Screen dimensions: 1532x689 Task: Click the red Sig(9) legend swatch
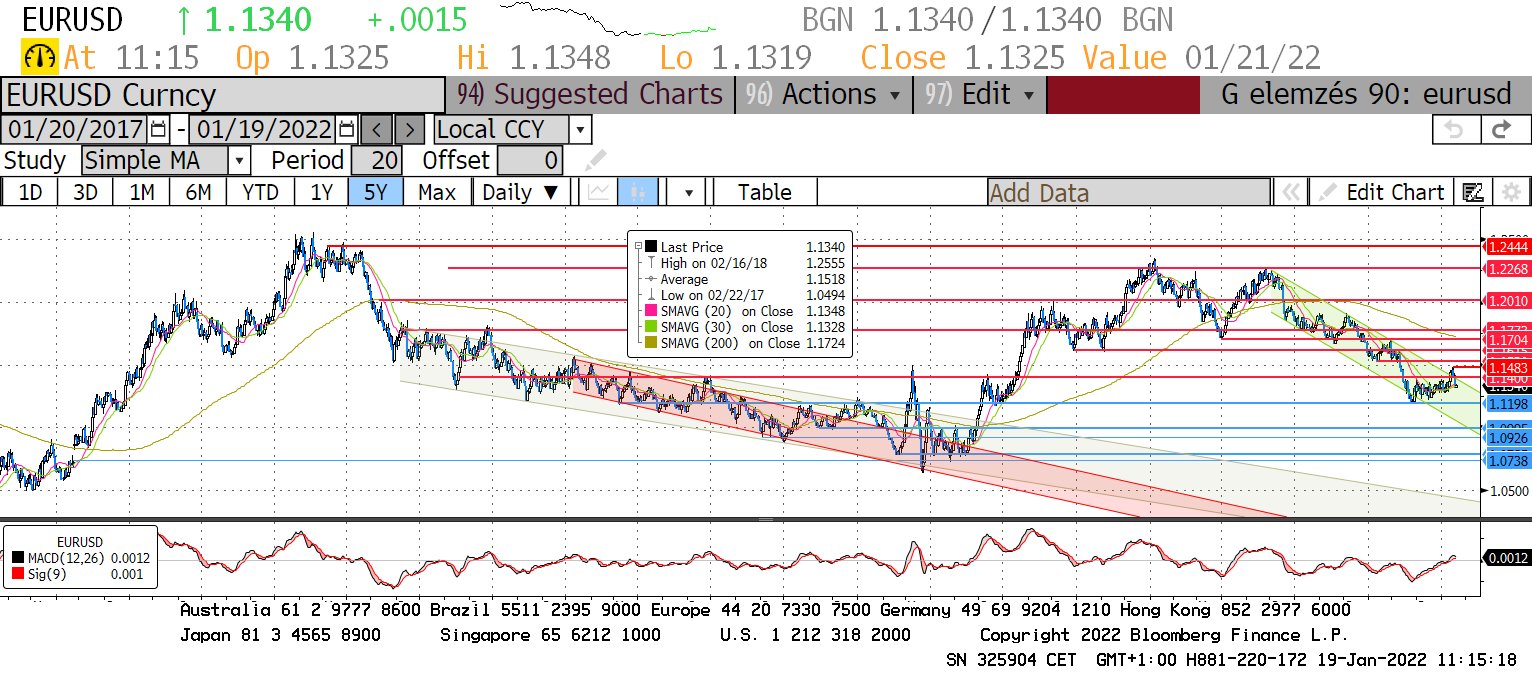[20, 574]
